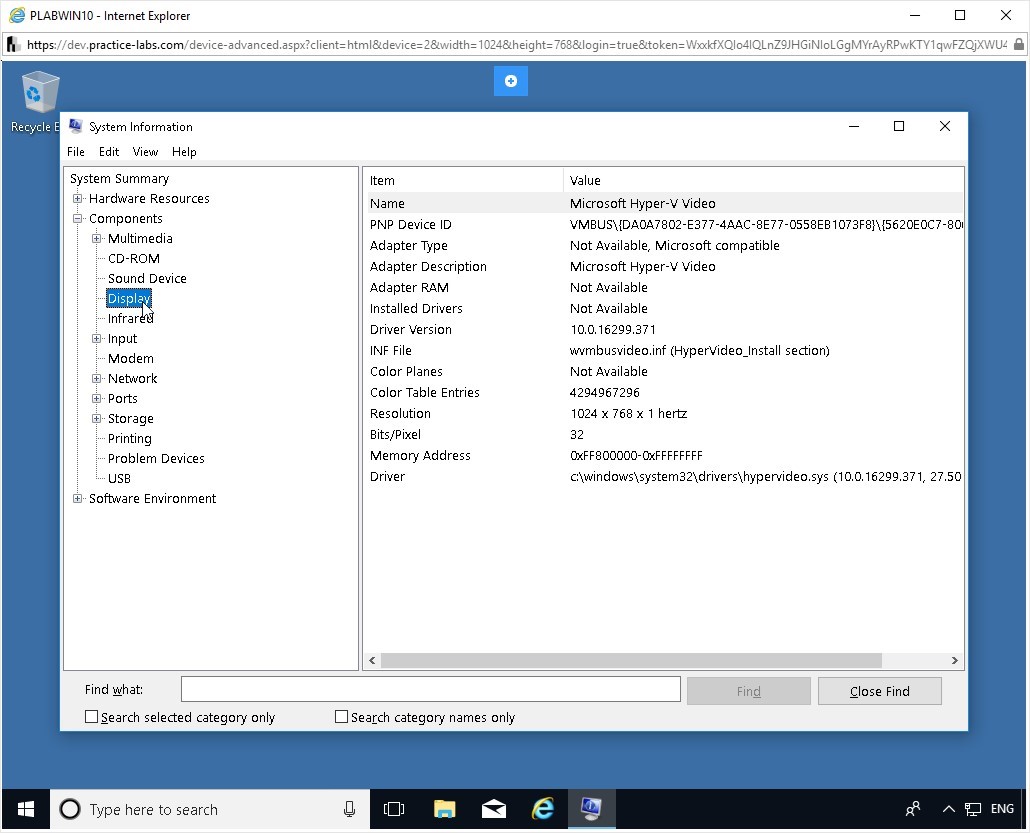1030x833 pixels.
Task: Expand the Ports node
Action: tap(97, 398)
